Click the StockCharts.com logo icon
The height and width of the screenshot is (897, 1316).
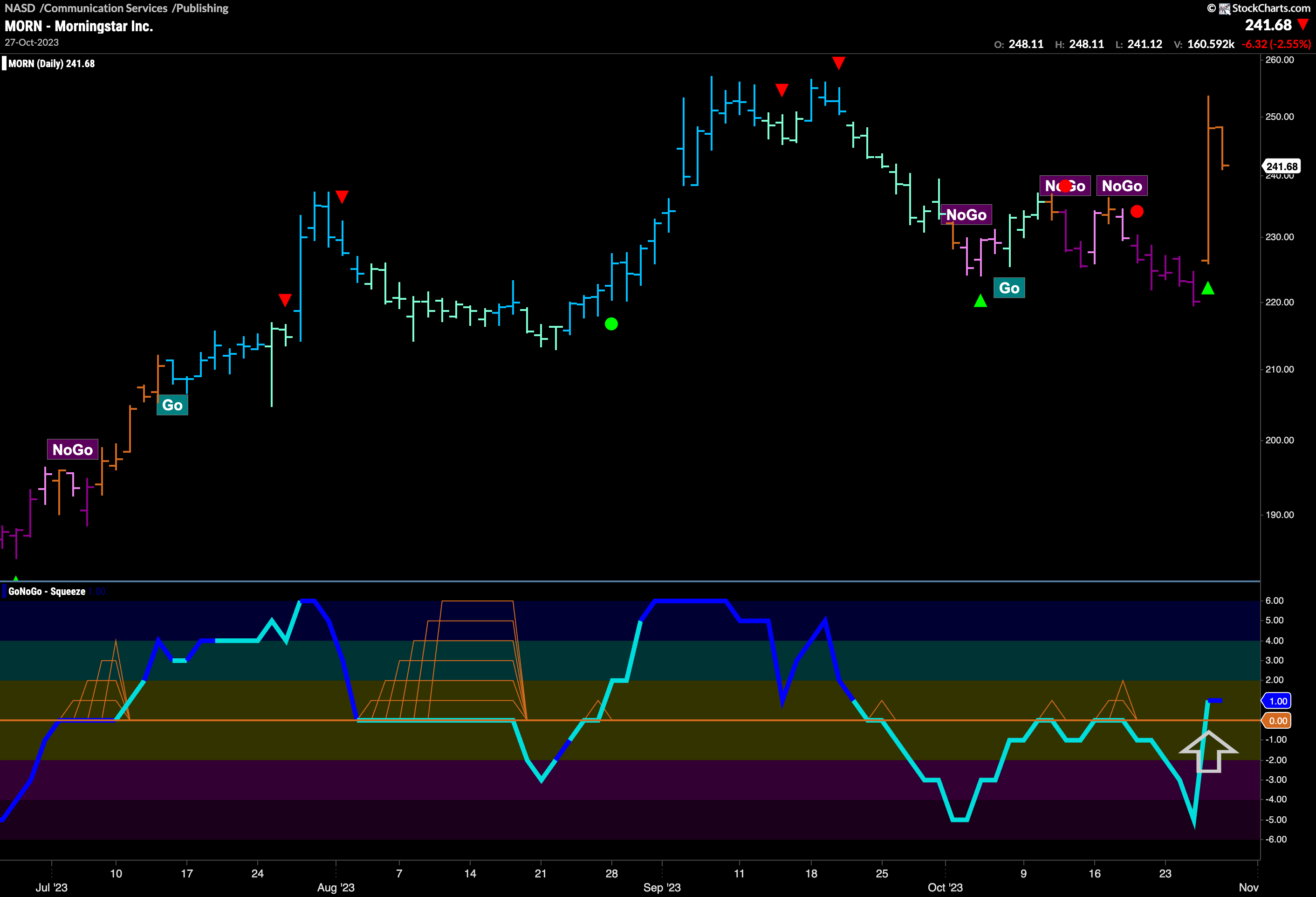[x=1224, y=8]
